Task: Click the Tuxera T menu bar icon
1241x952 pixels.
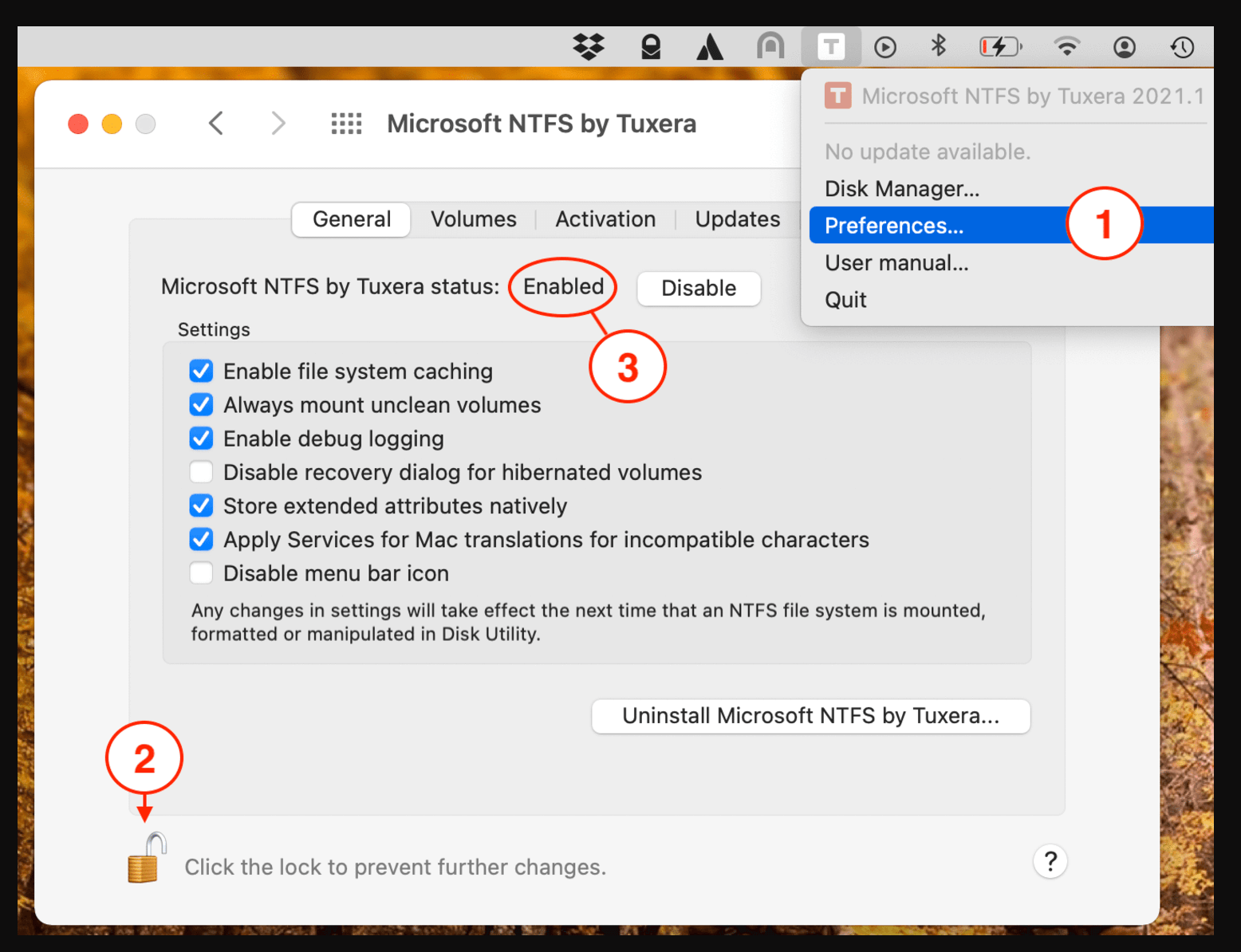Action: click(830, 47)
